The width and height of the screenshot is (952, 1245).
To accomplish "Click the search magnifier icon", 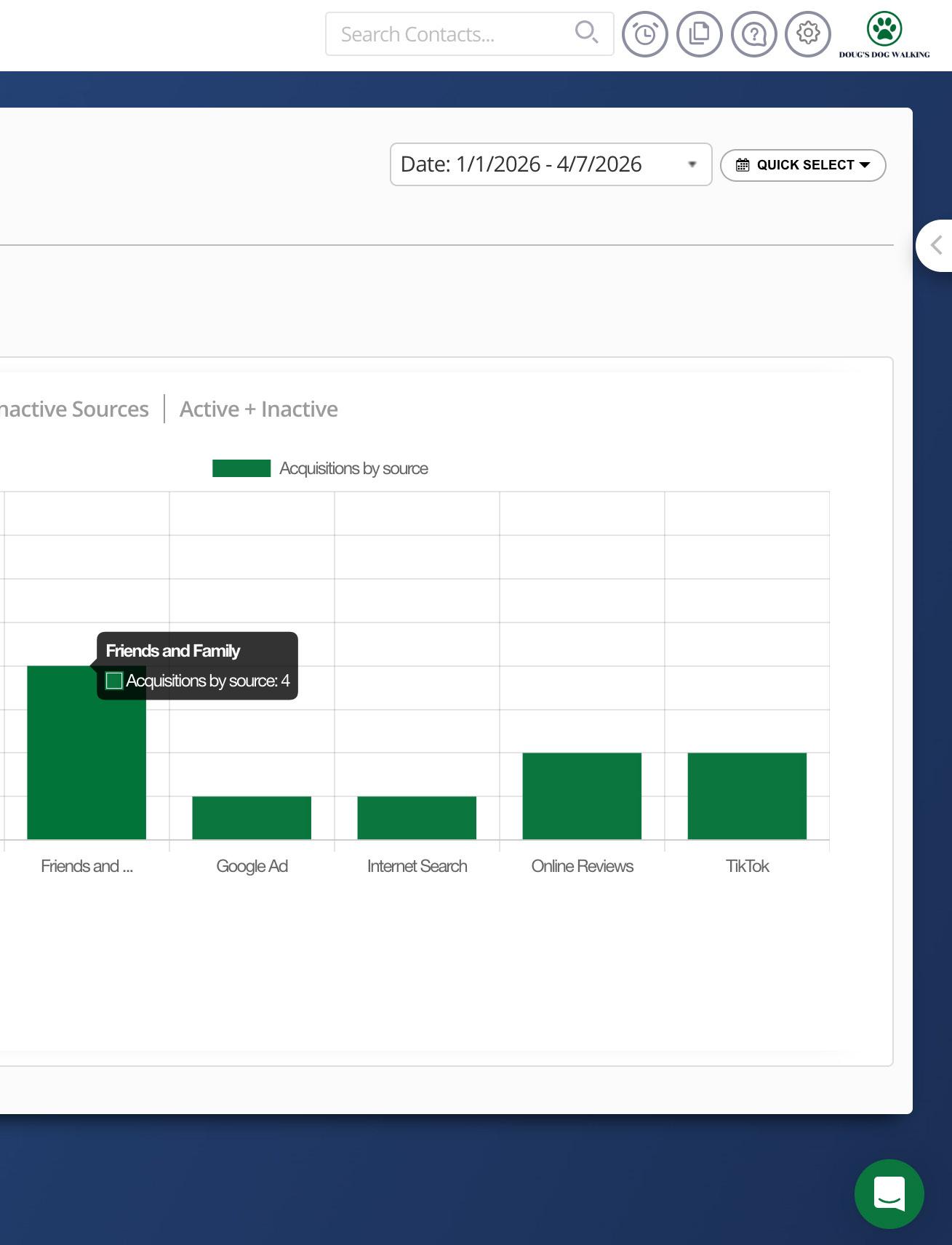I will 586,33.
